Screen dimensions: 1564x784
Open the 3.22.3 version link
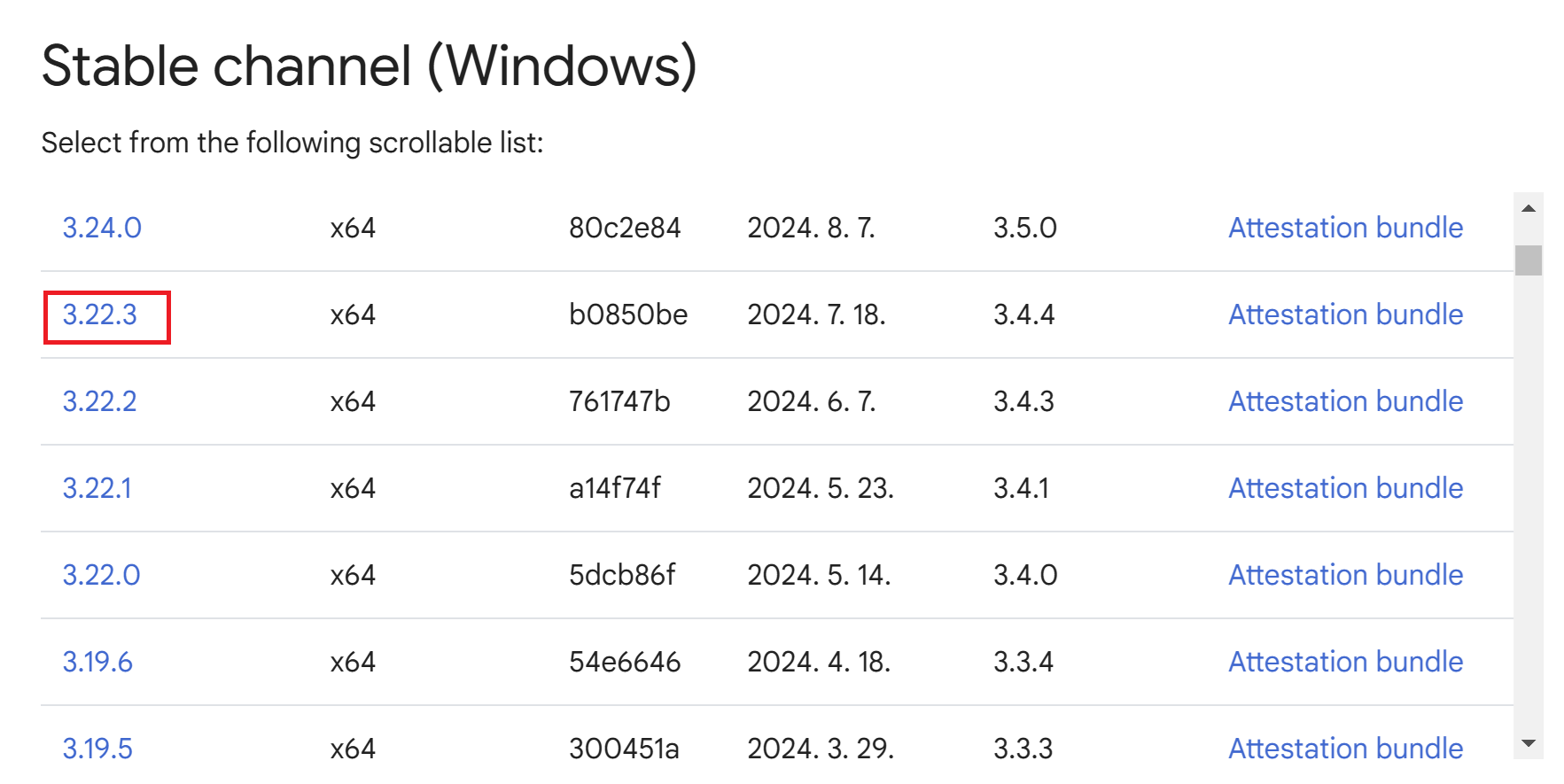pos(100,314)
